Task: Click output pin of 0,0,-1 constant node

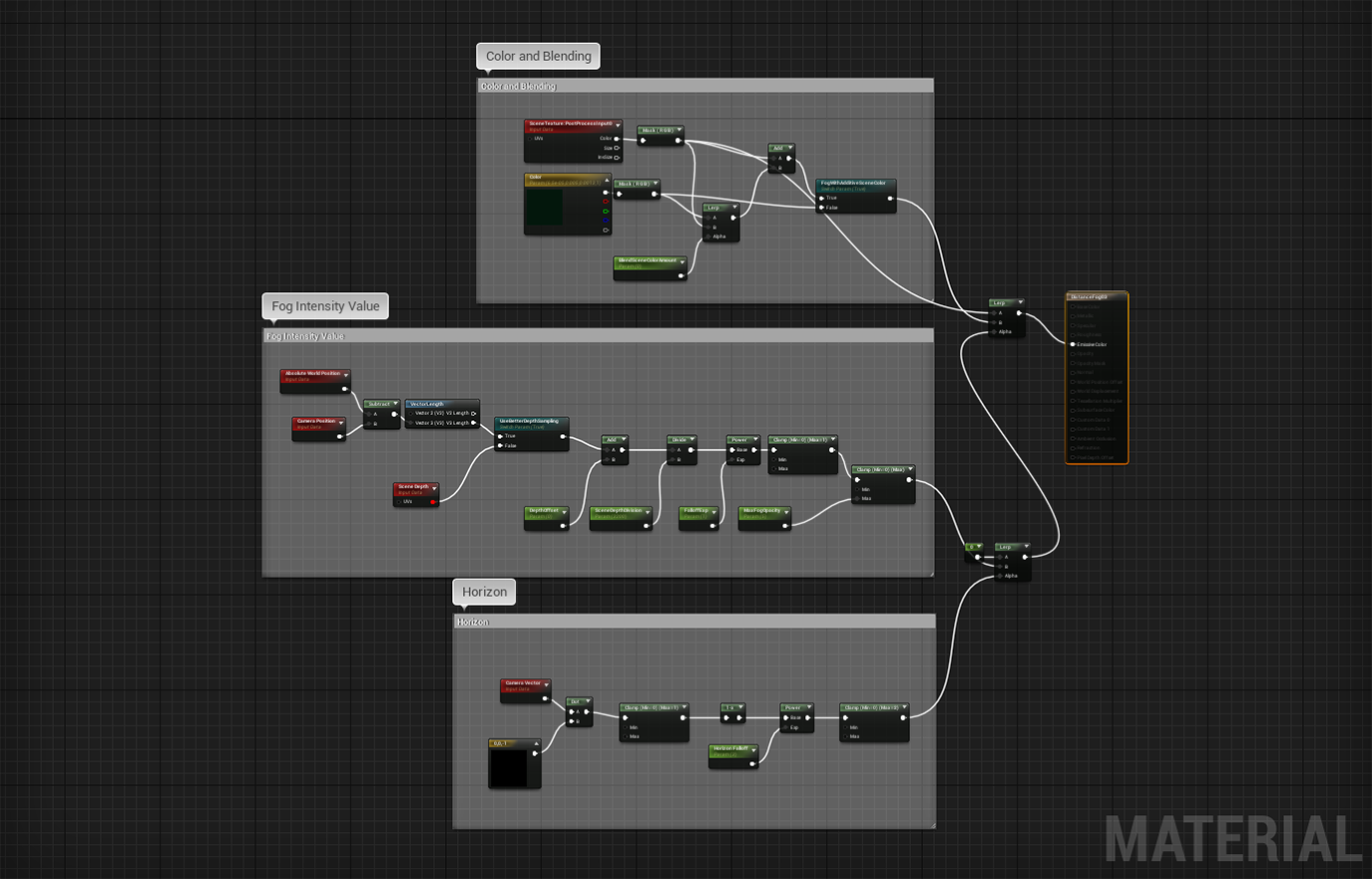Action: pos(535,753)
